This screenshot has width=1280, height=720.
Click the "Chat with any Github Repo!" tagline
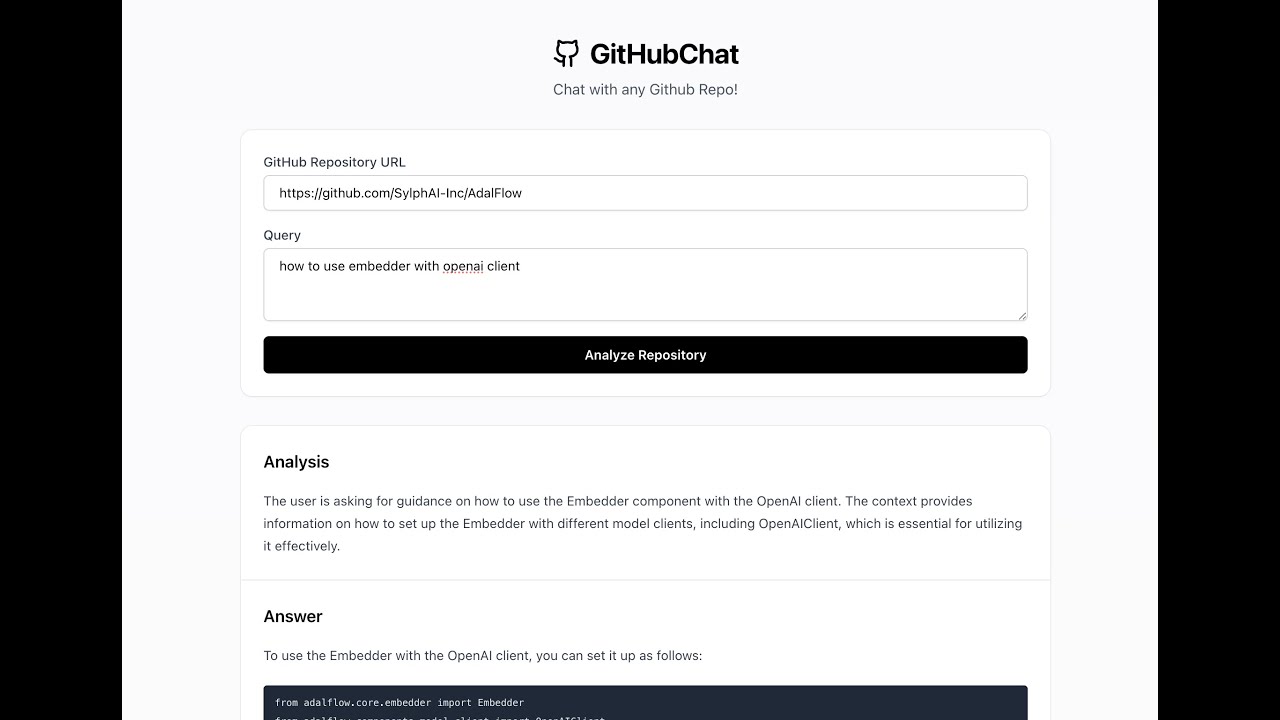pyautogui.click(x=645, y=89)
